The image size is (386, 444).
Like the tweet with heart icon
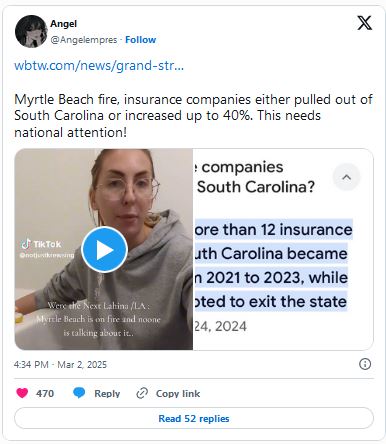click(22, 393)
